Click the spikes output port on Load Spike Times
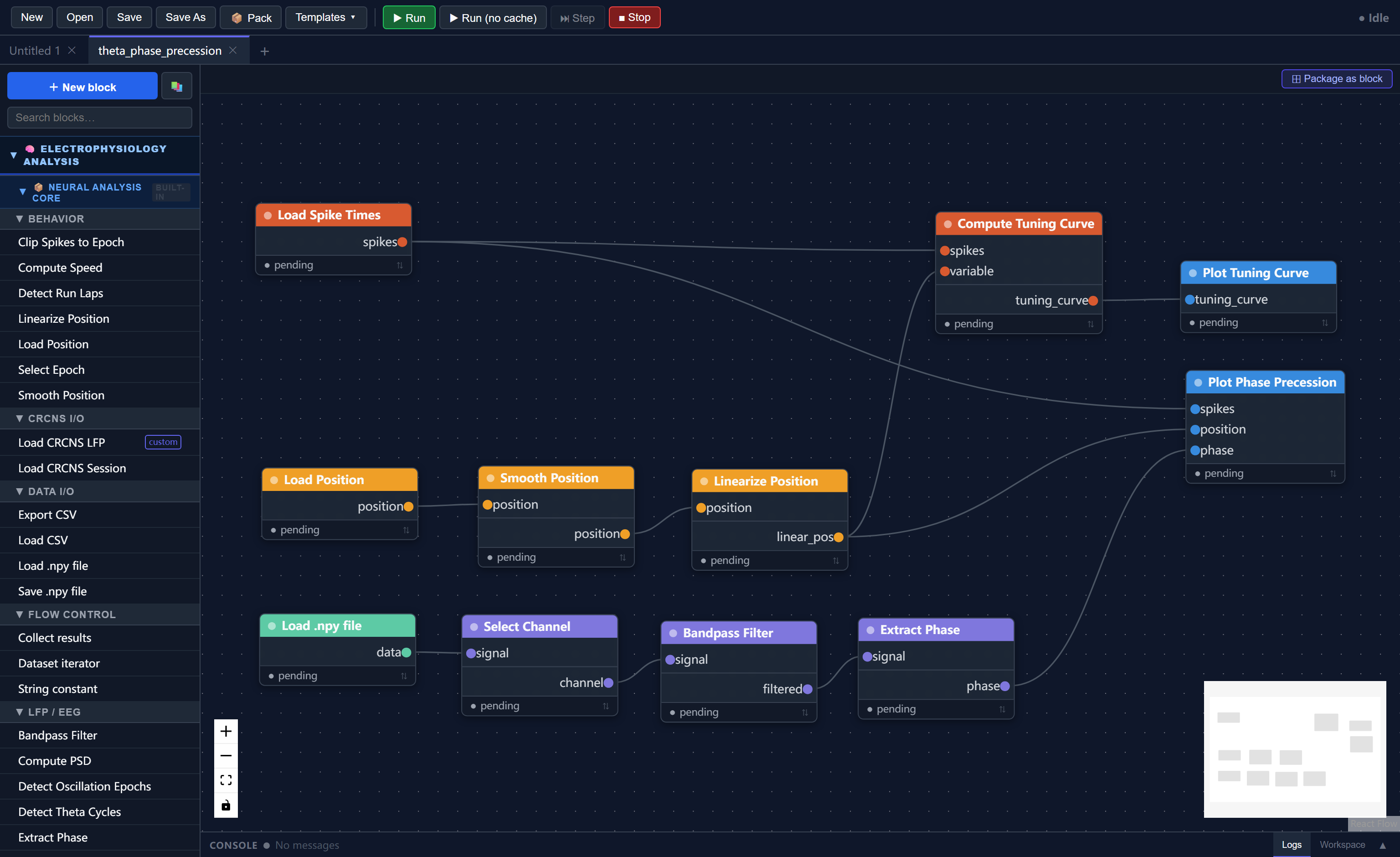 pos(402,242)
